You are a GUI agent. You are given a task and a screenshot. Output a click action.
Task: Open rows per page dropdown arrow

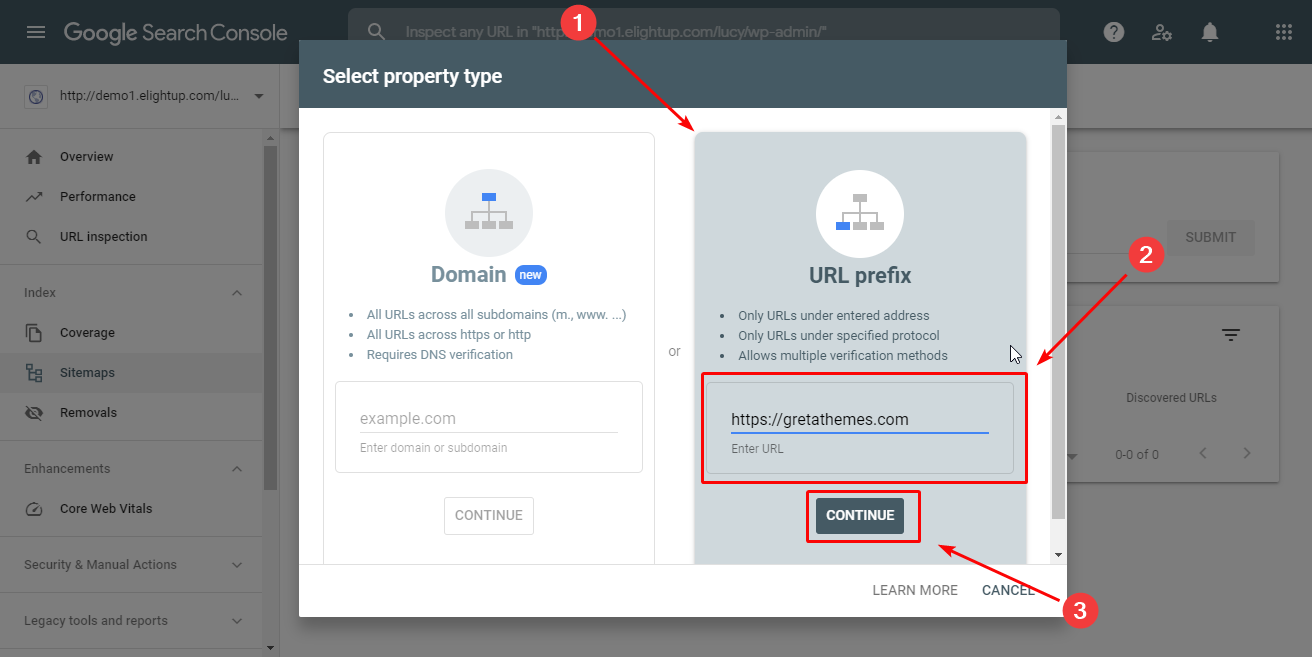[x=1073, y=457]
